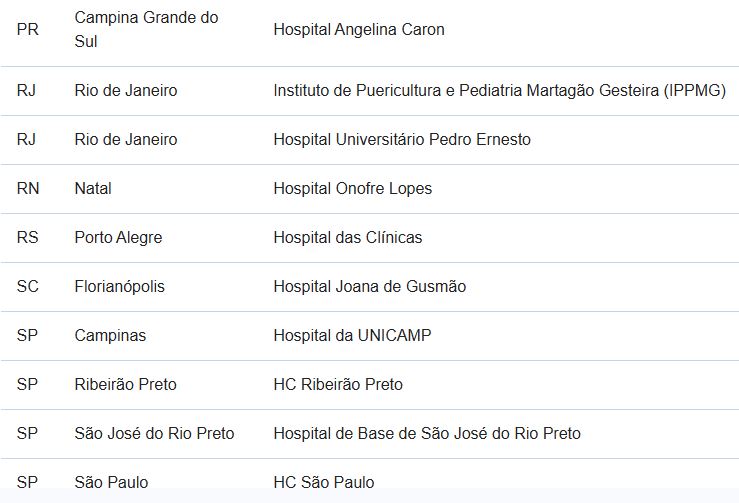Click the Florianópolis city cell

click(120, 286)
